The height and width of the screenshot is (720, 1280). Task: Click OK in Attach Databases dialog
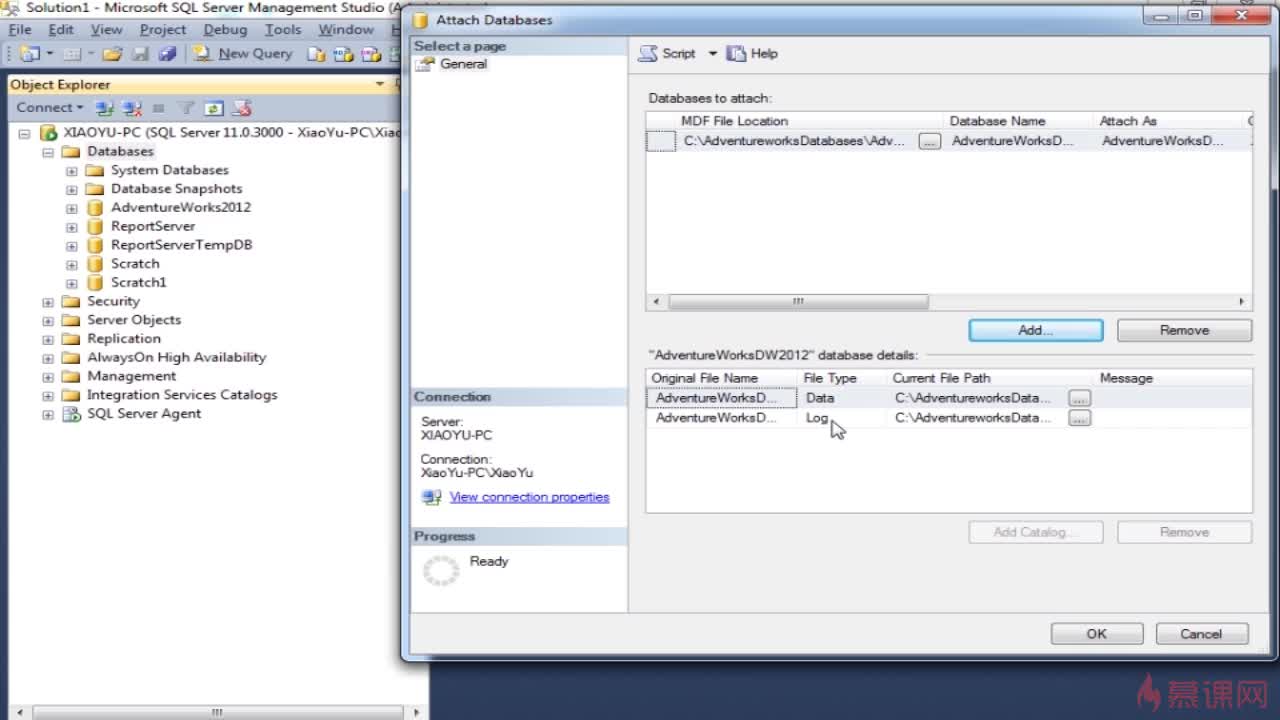click(x=1097, y=634)
